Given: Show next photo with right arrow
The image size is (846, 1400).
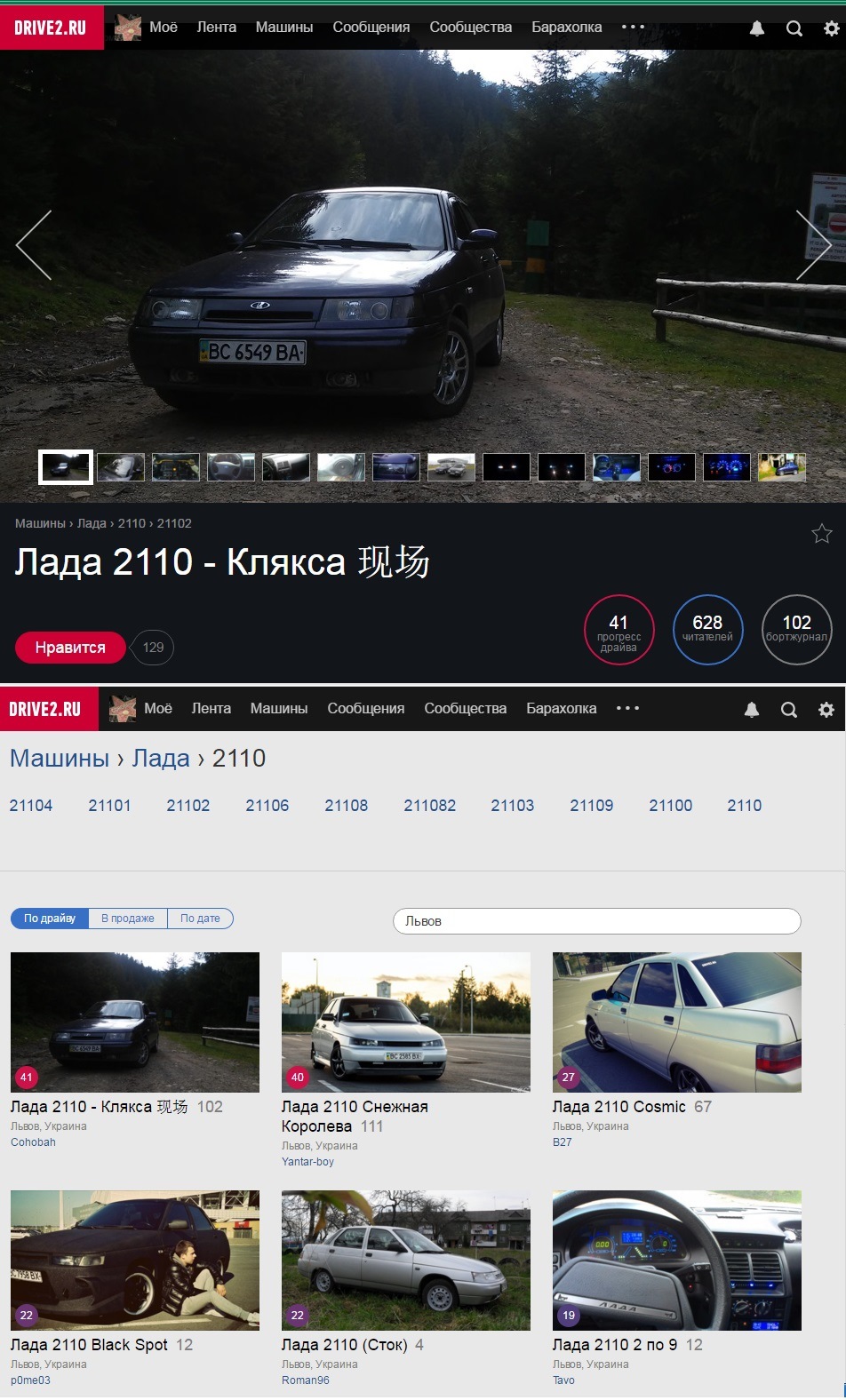Looking at the screenshot, I should [813, 245].
